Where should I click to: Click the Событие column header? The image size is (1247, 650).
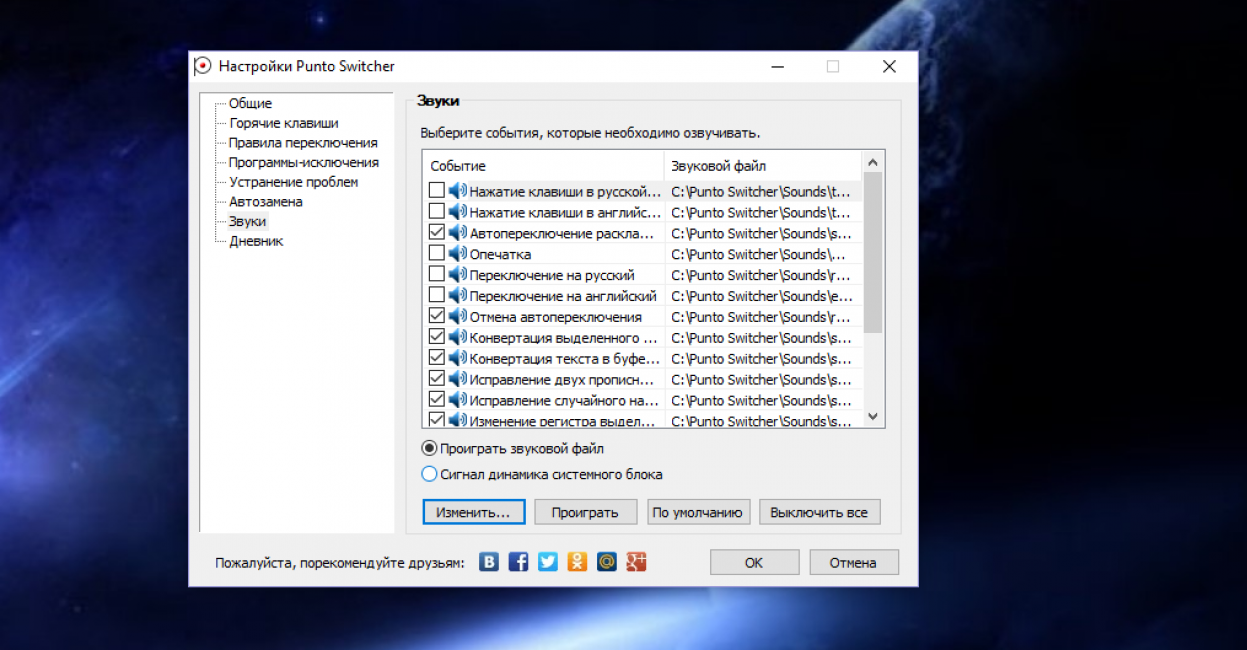tap(544, 166)
